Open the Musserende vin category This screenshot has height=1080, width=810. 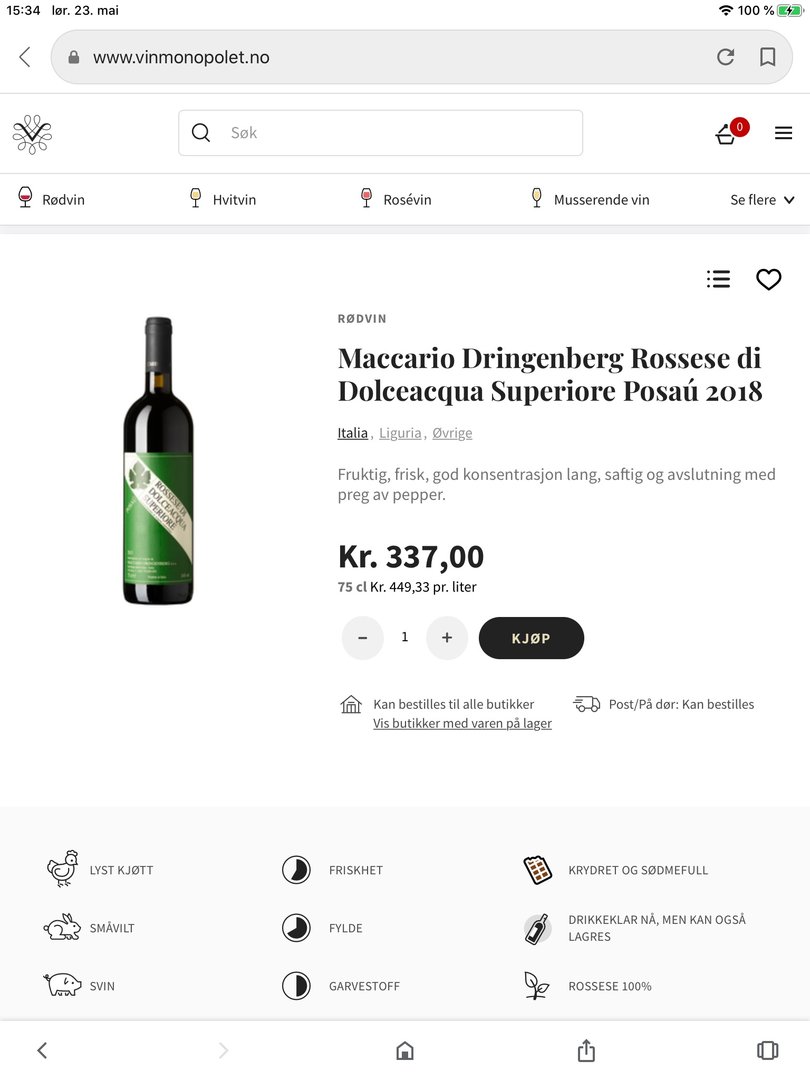point(590,200)
